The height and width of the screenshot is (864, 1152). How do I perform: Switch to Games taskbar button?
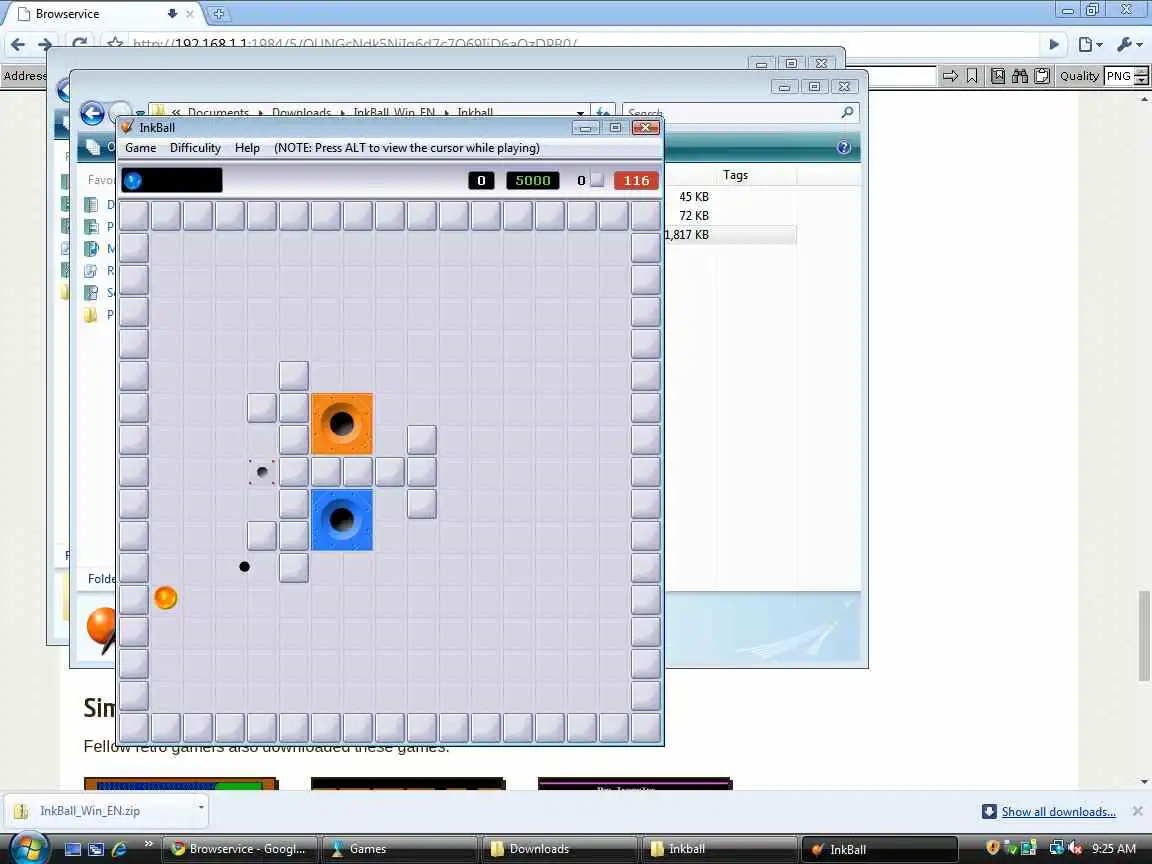tap(400, 849)
